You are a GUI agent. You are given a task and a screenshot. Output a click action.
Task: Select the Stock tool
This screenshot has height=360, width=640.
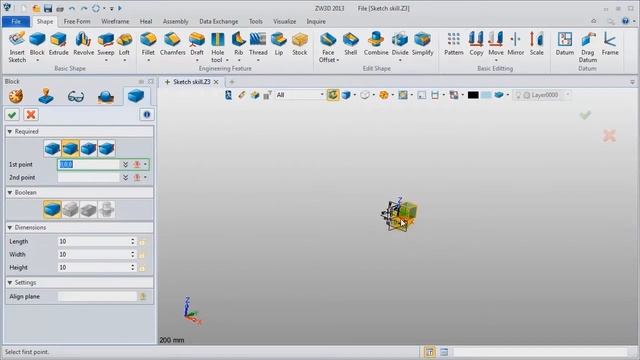(300, 43)
